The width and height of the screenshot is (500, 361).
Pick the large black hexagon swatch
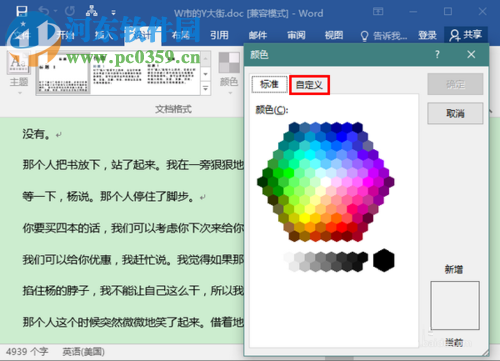tap(384, 260)
